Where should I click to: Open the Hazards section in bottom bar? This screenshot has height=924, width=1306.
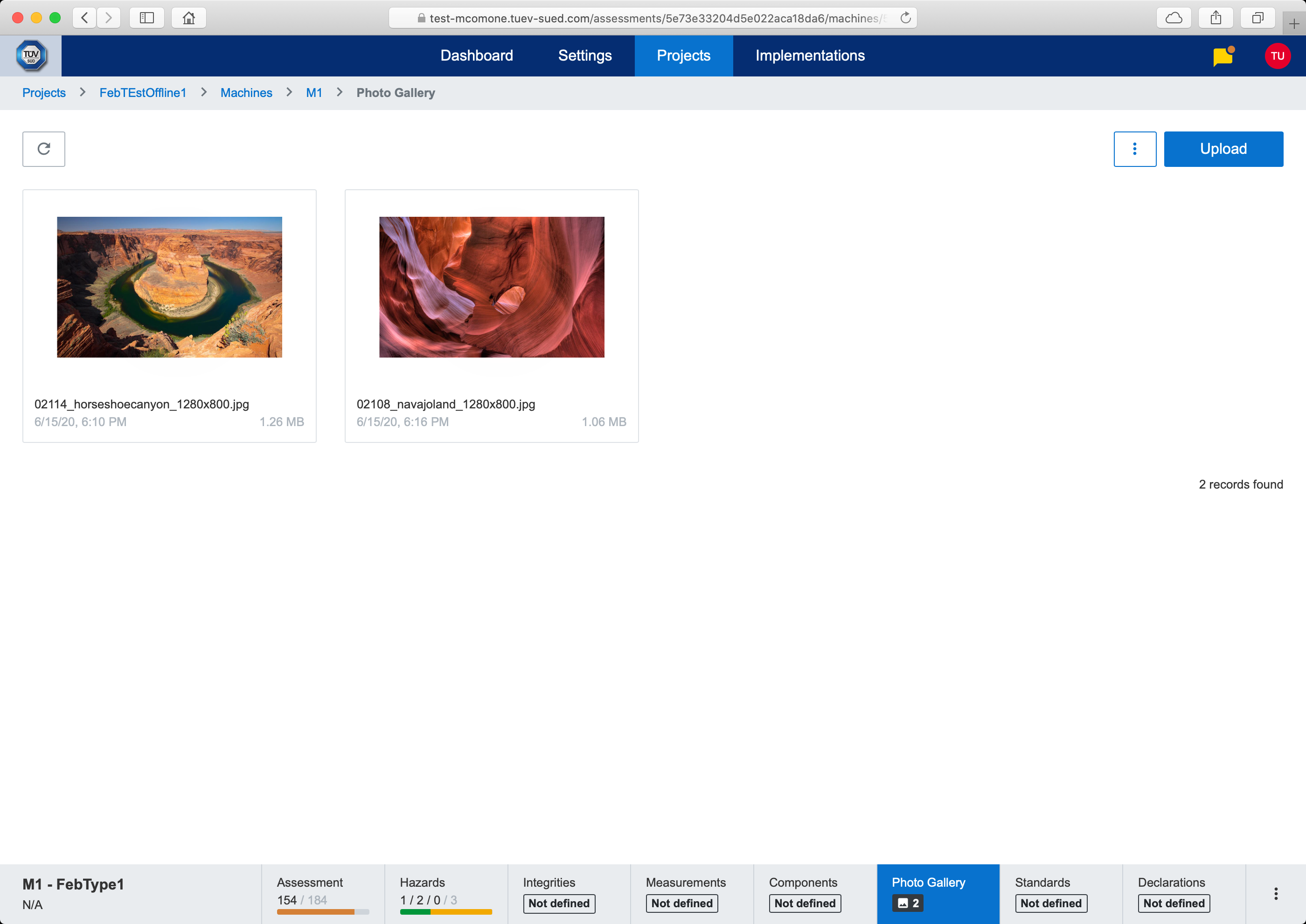coord(445,893)
